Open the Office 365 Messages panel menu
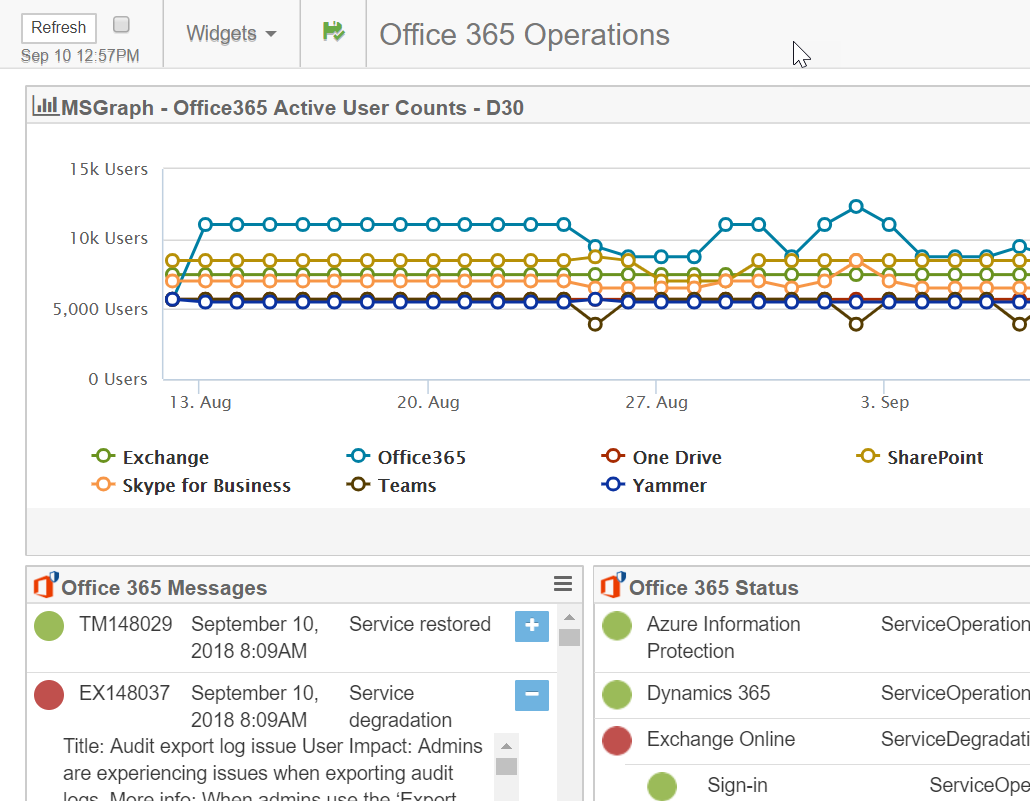This screenshot has width=1030, height=801. tap(562, 583)
